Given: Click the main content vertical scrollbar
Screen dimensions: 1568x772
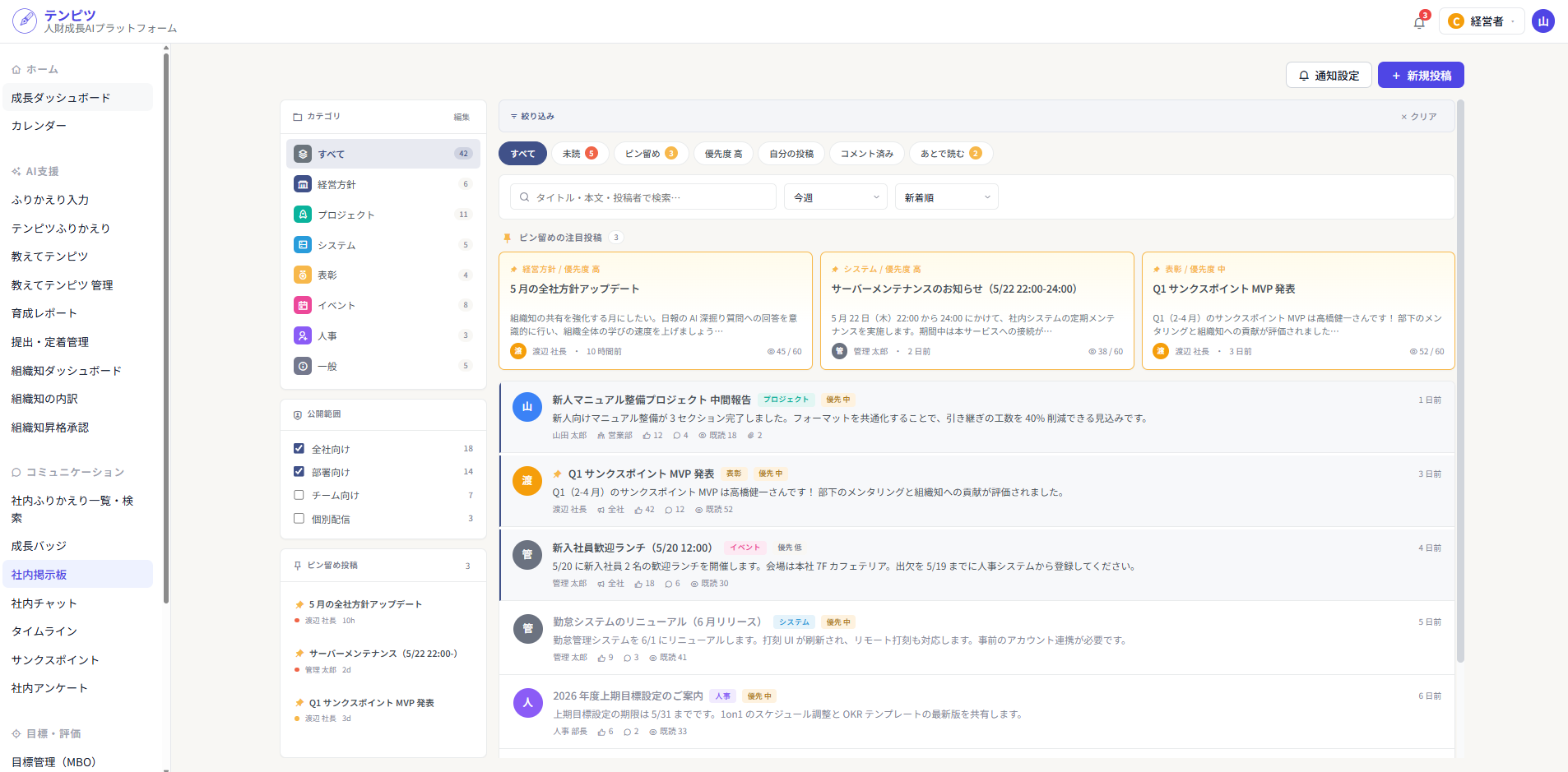Looking at the screenshot, I should coord(1461,381).
